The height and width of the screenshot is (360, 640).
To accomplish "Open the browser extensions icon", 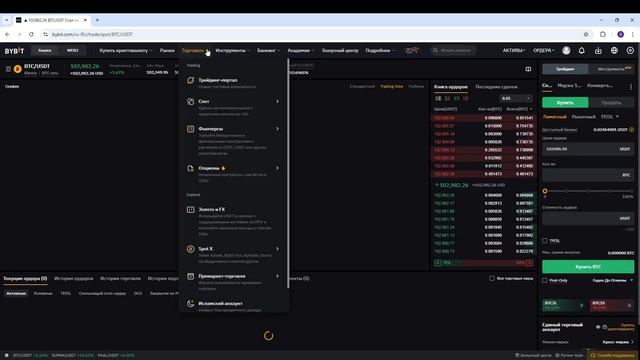I will click(603, 34).
